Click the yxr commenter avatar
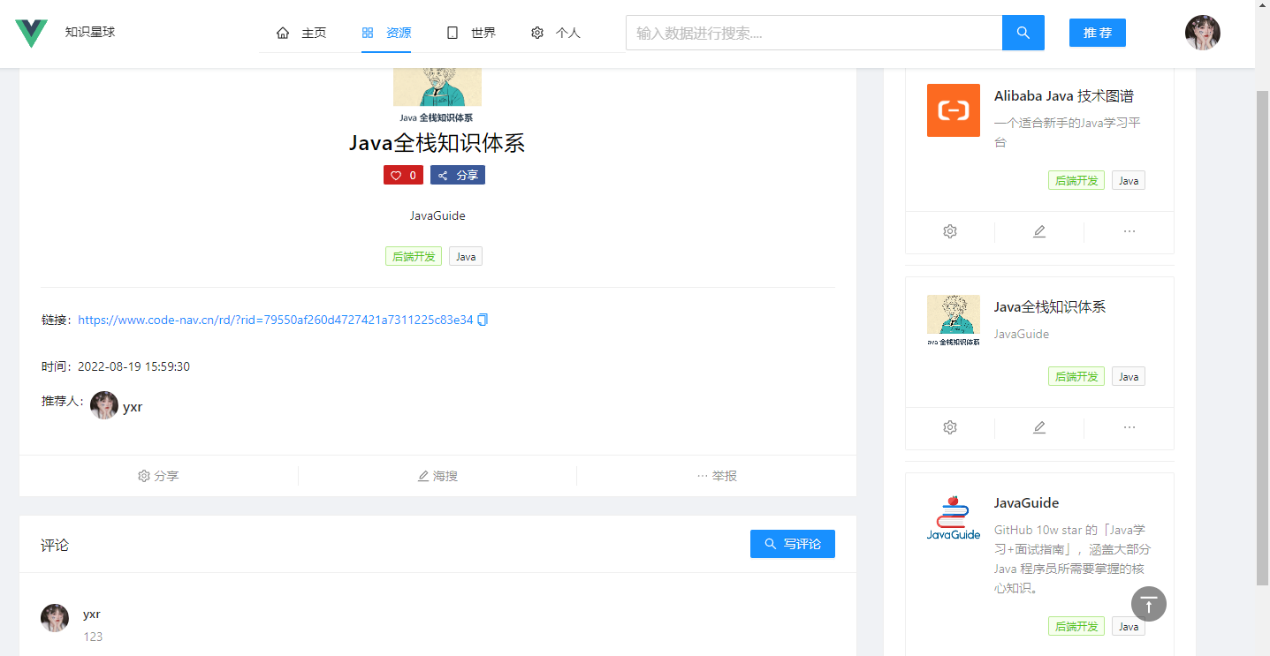This screenshot has width=1270, height=656. (x=55, y=618)
